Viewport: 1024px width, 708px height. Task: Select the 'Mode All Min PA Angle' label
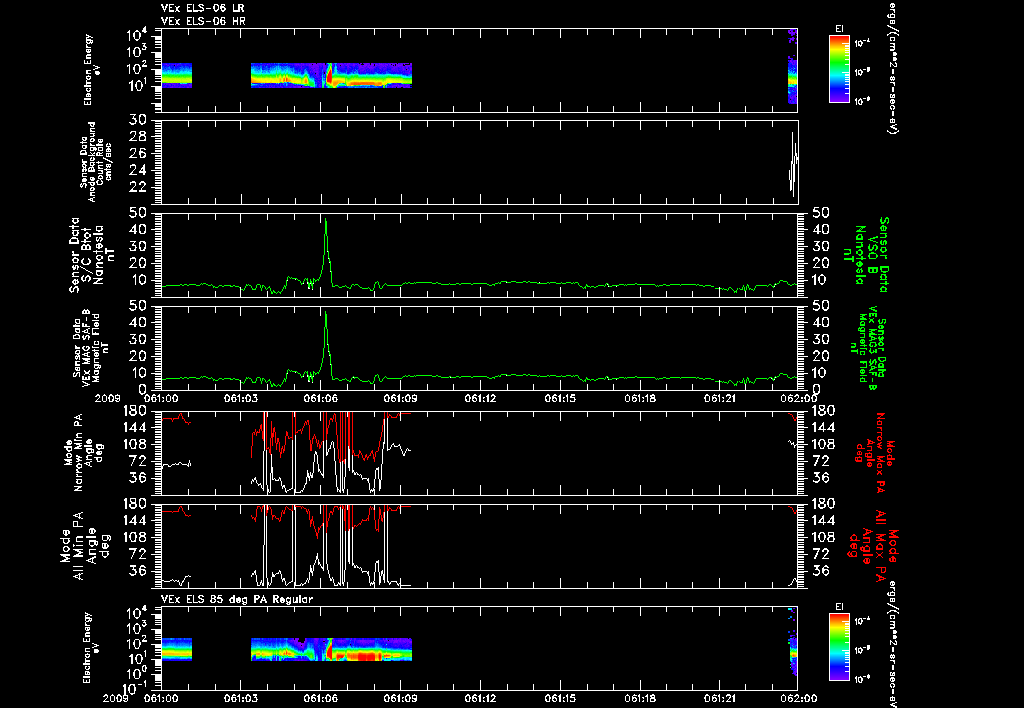click(86, 545)
